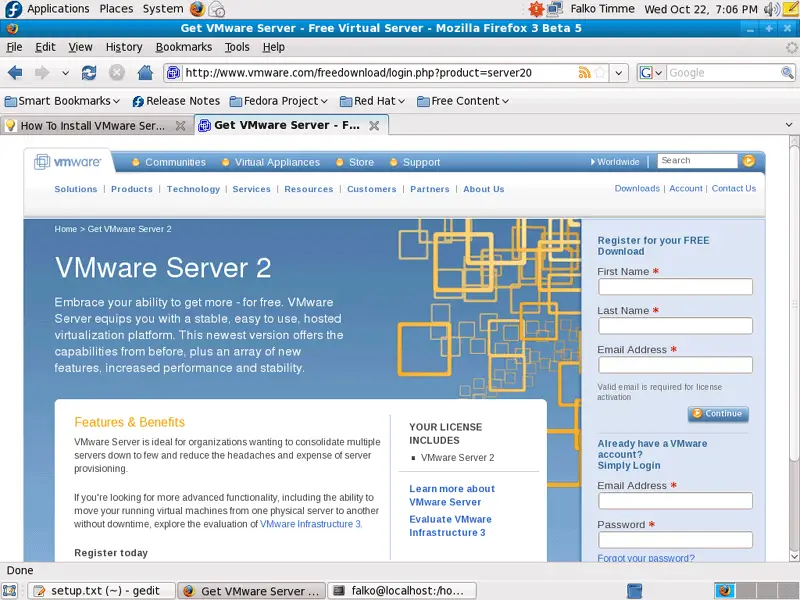Open the Applications menu

click(x=58, y=9)
